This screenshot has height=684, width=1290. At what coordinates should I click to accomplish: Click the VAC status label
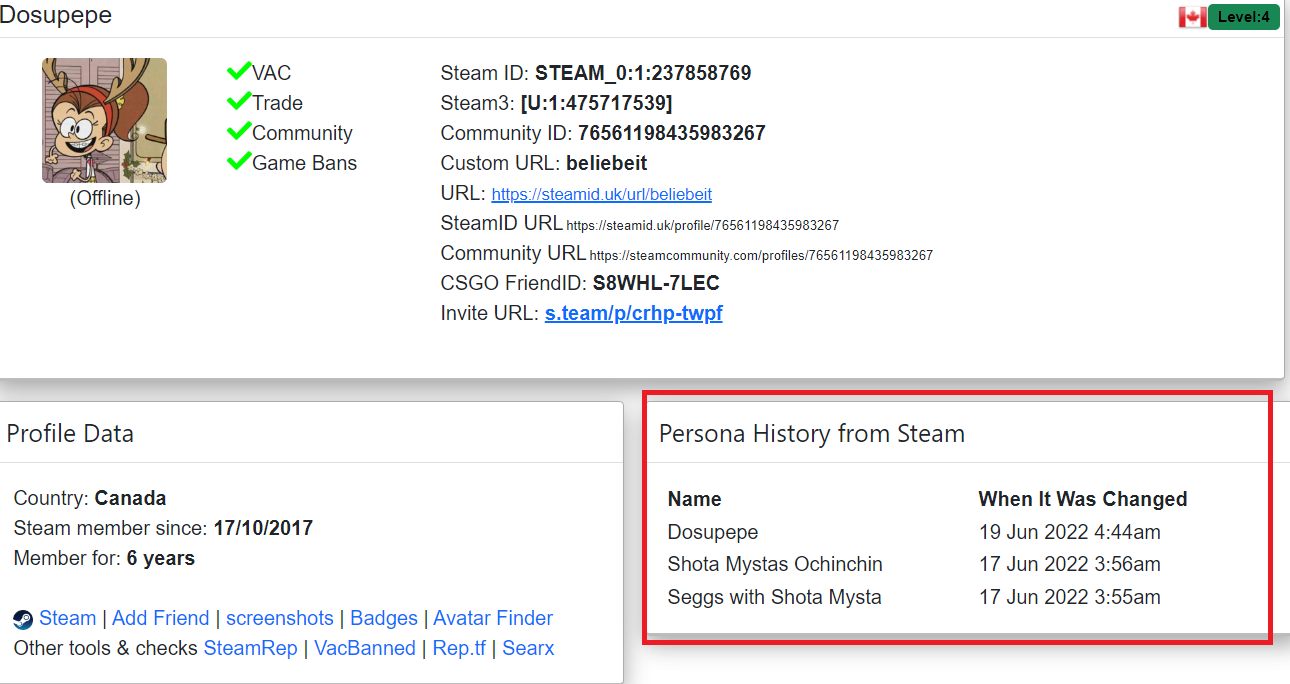click(272, 73)
